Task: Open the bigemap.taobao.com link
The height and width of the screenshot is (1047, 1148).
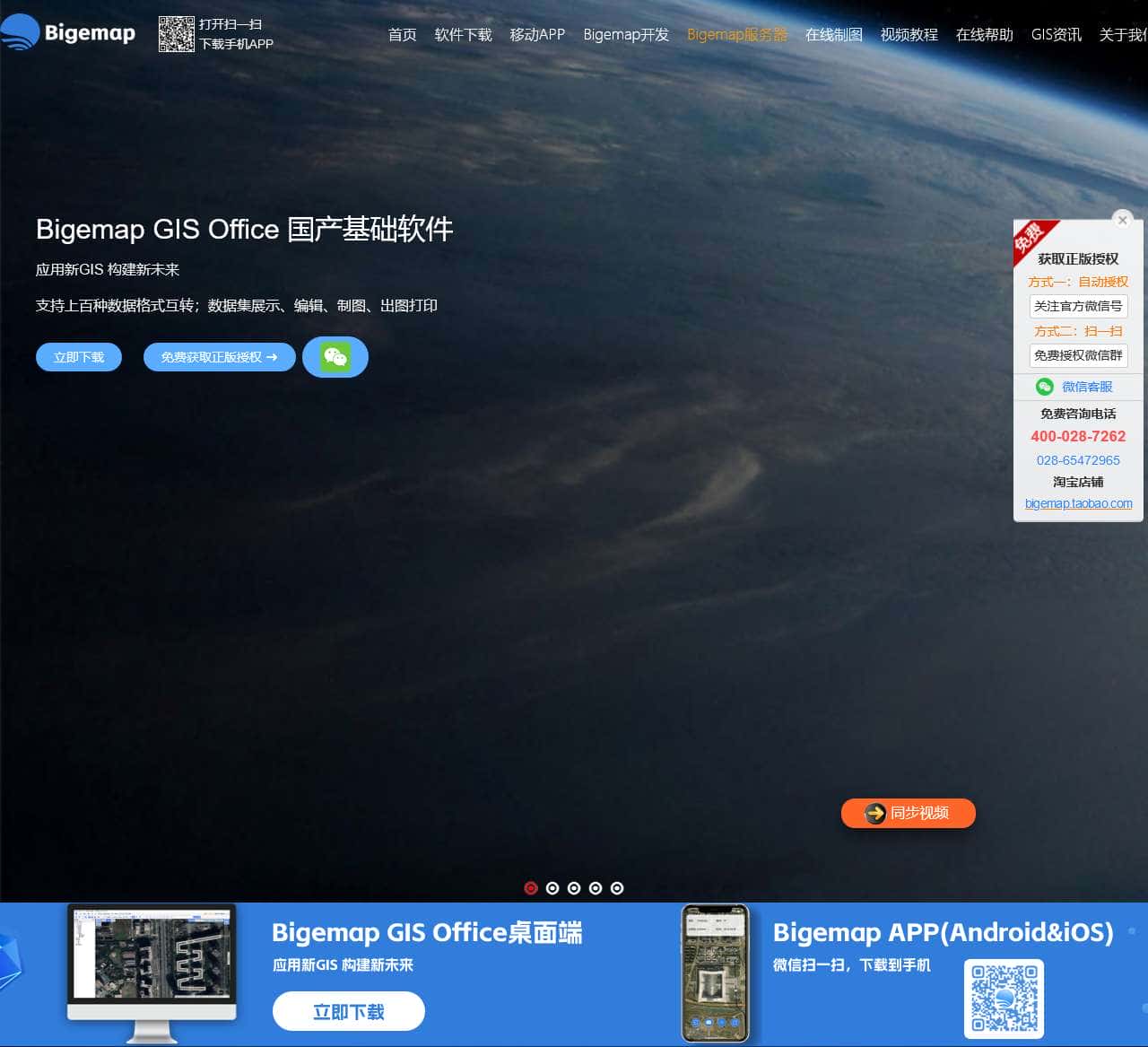Action: coord(1078,503)
